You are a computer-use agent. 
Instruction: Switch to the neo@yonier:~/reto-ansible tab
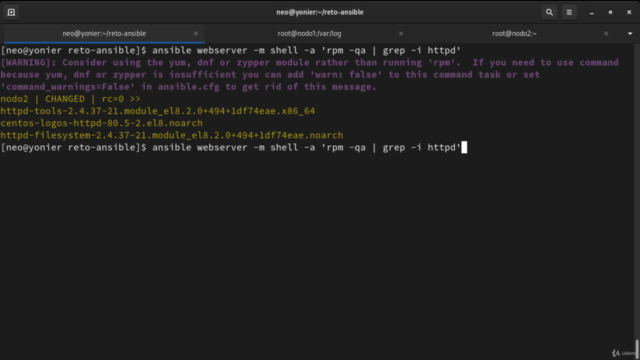click(104, 33)
